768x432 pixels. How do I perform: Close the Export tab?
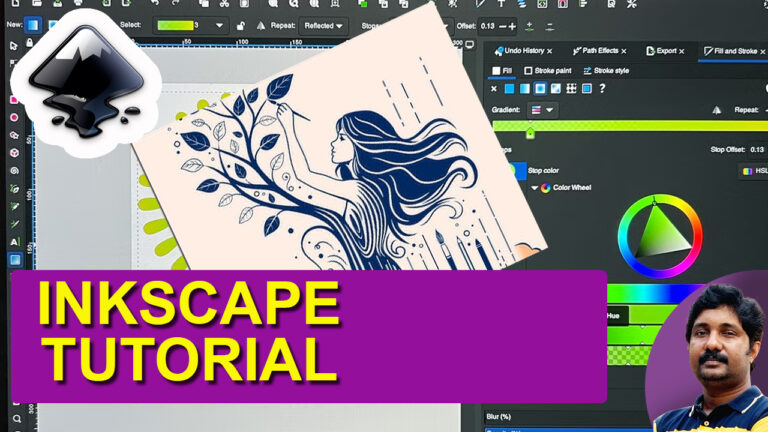coord(682,51)
